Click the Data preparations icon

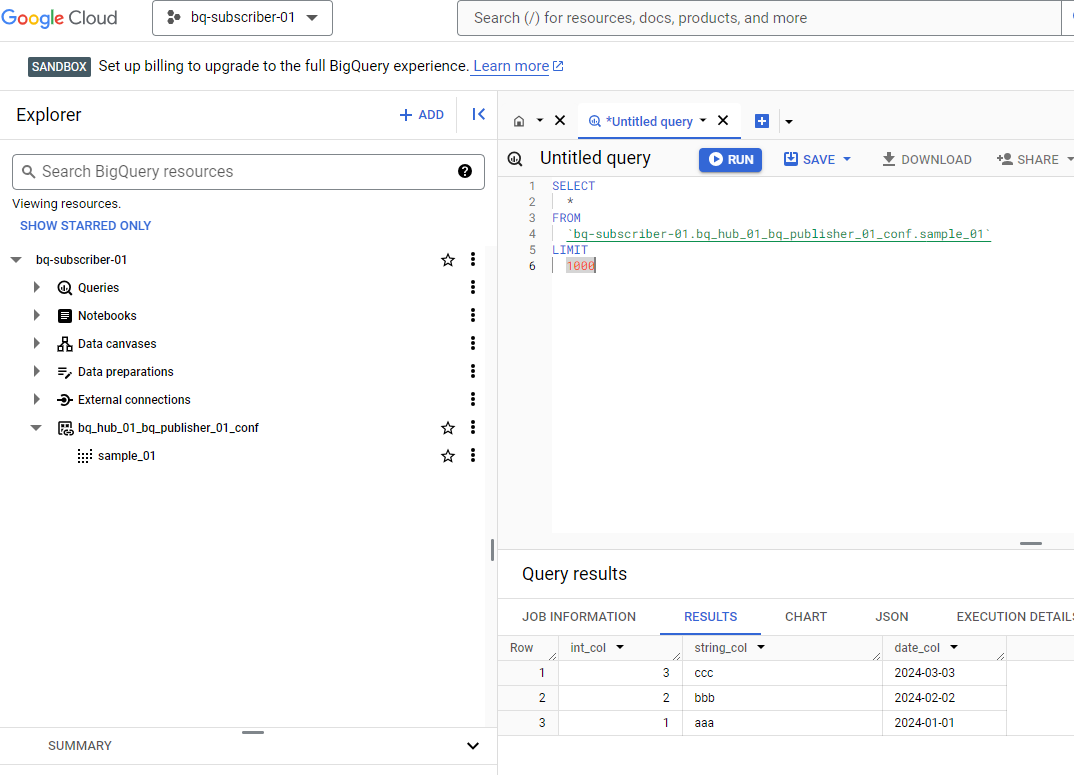[x=65, y=372]
